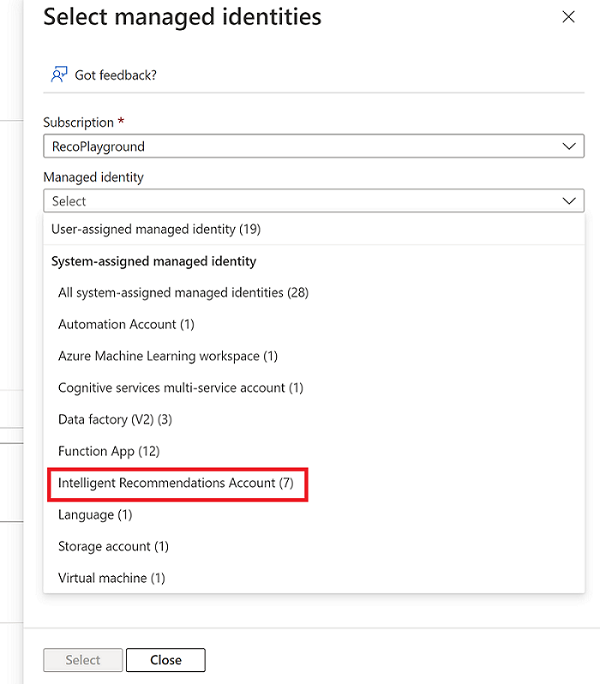The height and width of the screenshot is (684, 600).
Task: Pick Virtual machine (1) option
Action: tap(313, 578)
